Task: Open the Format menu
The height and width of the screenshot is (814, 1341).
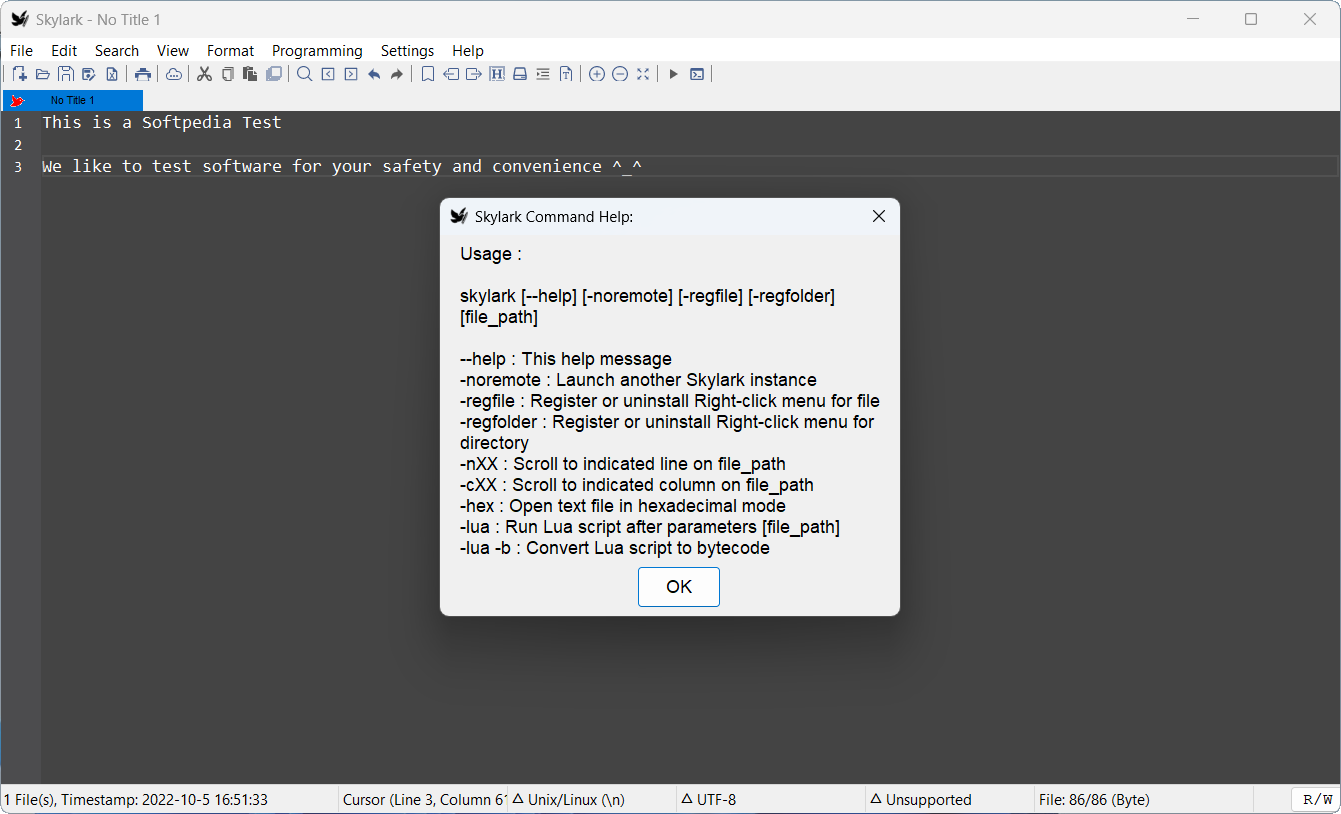Action: (231, 51)
